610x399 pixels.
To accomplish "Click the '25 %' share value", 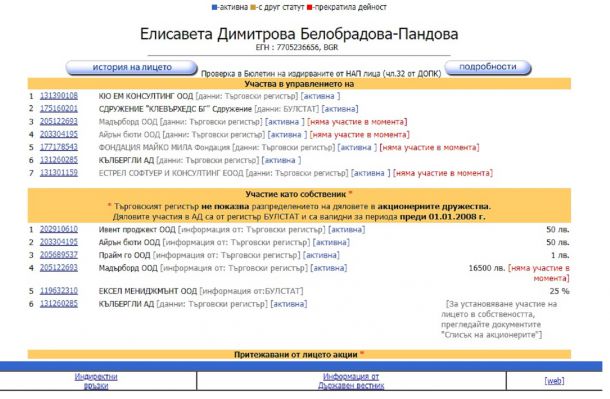I will coord(559,291).
